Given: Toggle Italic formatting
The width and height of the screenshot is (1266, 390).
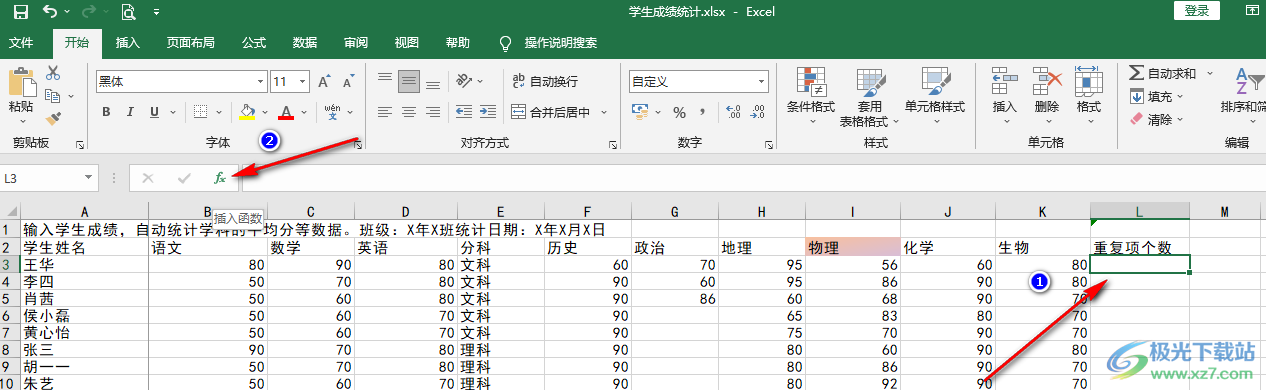Looking at the screenshot, I should click(x=130, y=111).
